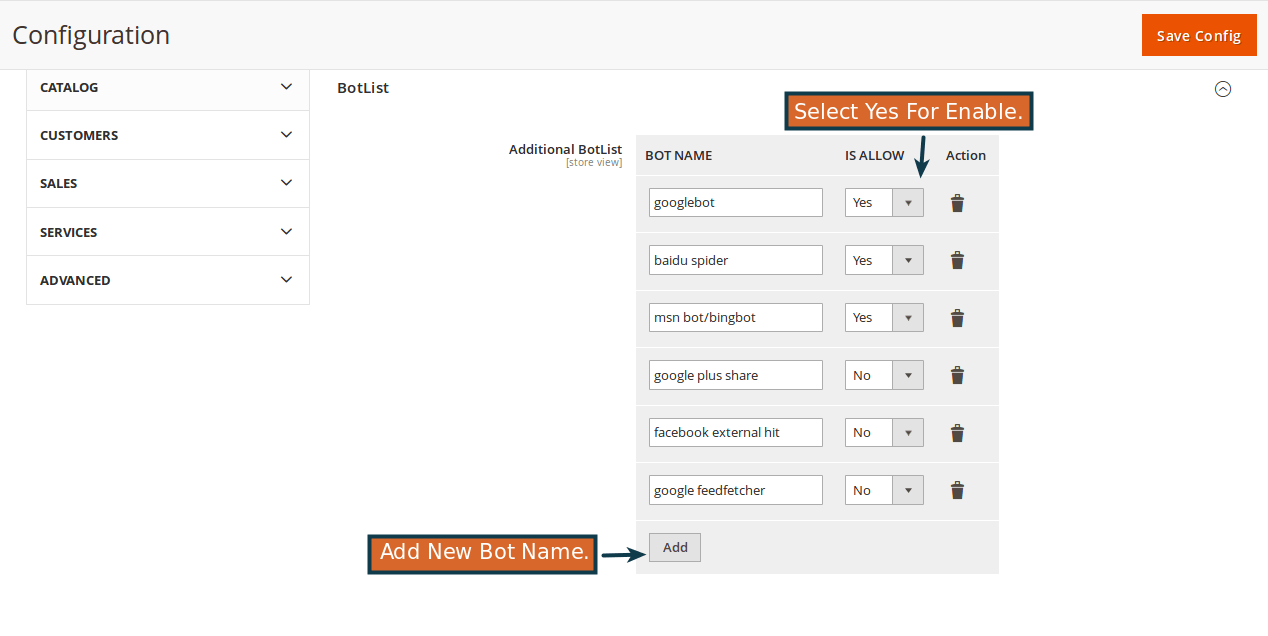Open Is Allow dropdown for google feedfetcher
The height and width of the screenshot is (636, 1268).
(x=884, y=490)
